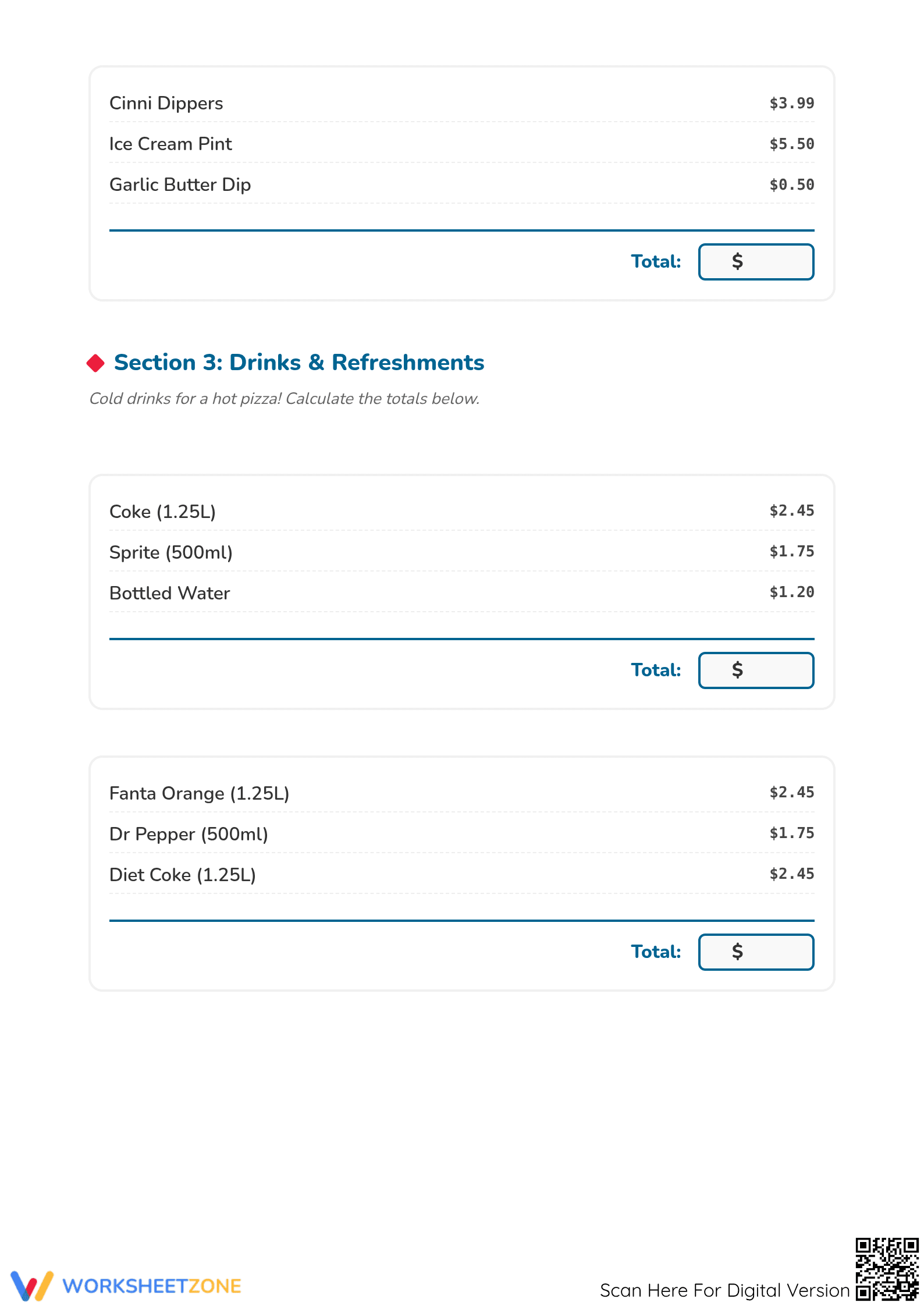Click the Cinni Dippers $3.99 price
Image resolution: width=924 pixels, height=1306 pixels.
pos(792,103)
